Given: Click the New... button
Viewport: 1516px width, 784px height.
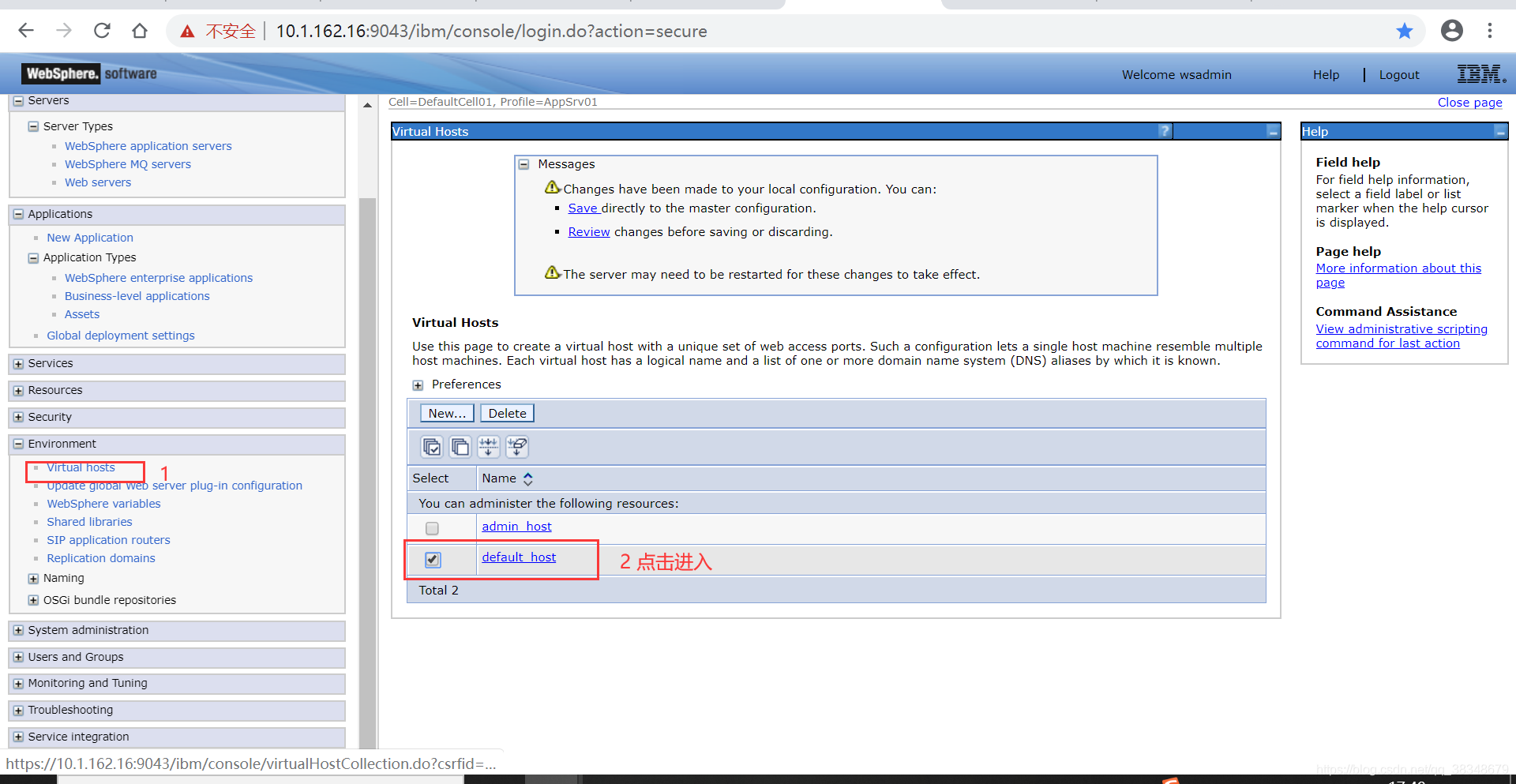Looking at the screenshot, I should [x=447, y=413].
